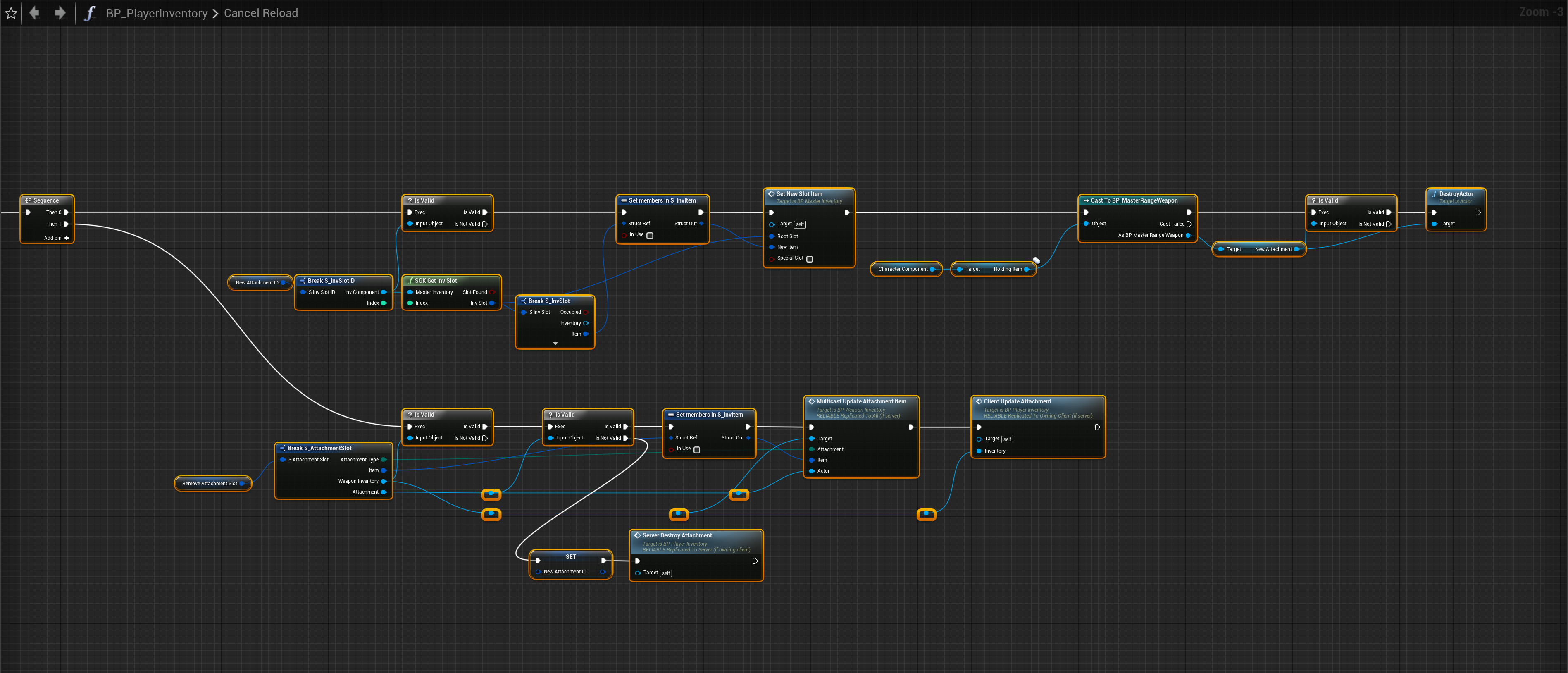Open the breadcrumb chevron after BP_PlayerInventory
The image size is (1568, 673).
coord(215,13)
